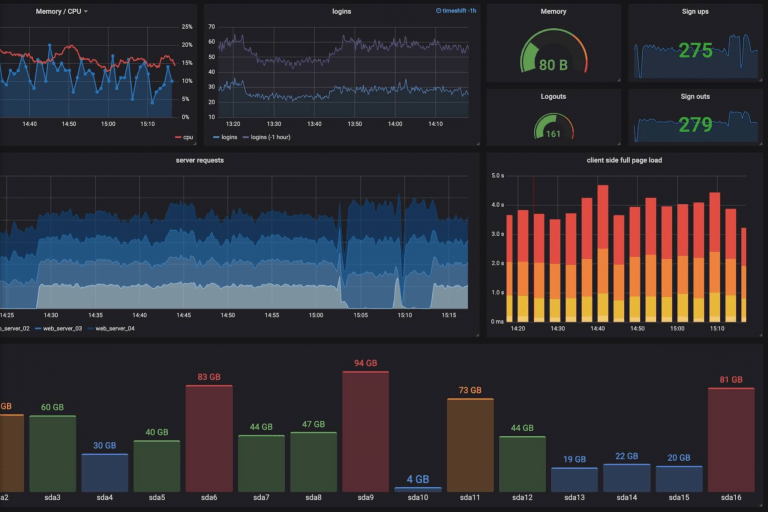Click the sda10 axis label
Image resolution: width=768 pixels, height=512 pixels.
click(418, 497)
